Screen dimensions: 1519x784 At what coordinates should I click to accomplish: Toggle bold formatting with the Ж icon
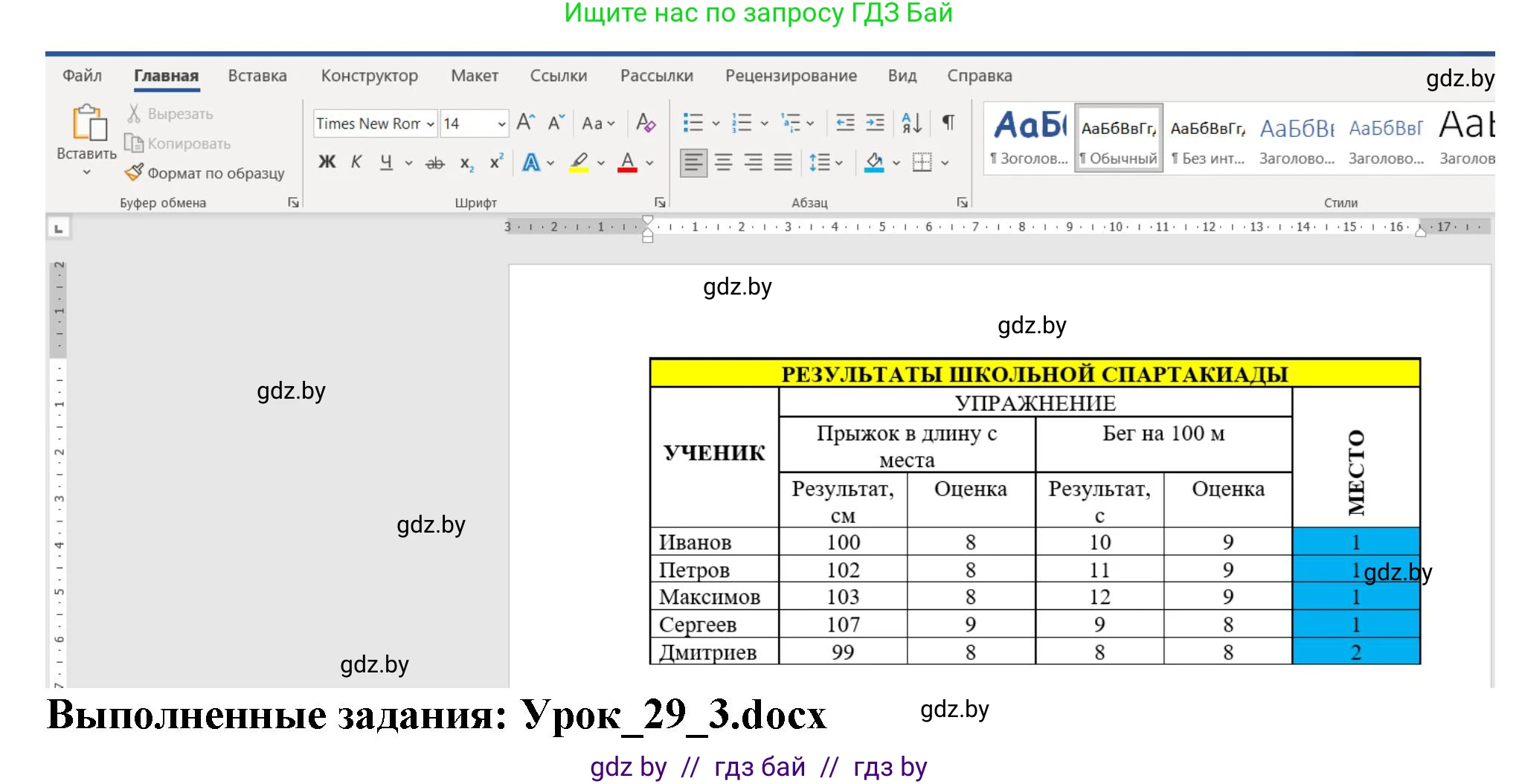326,161
